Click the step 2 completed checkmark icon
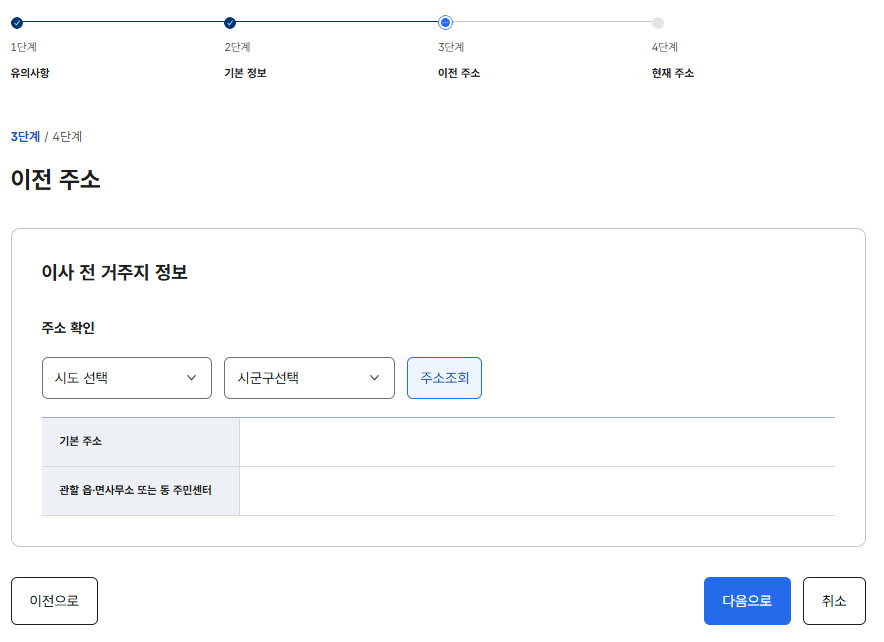 click(x=230, y=23)
